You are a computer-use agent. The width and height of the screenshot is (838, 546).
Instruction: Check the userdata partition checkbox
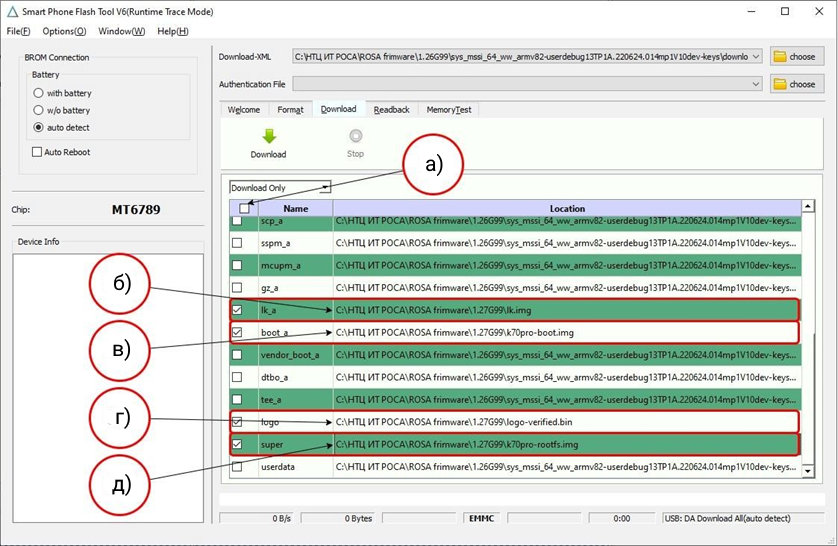click(238, 466)
